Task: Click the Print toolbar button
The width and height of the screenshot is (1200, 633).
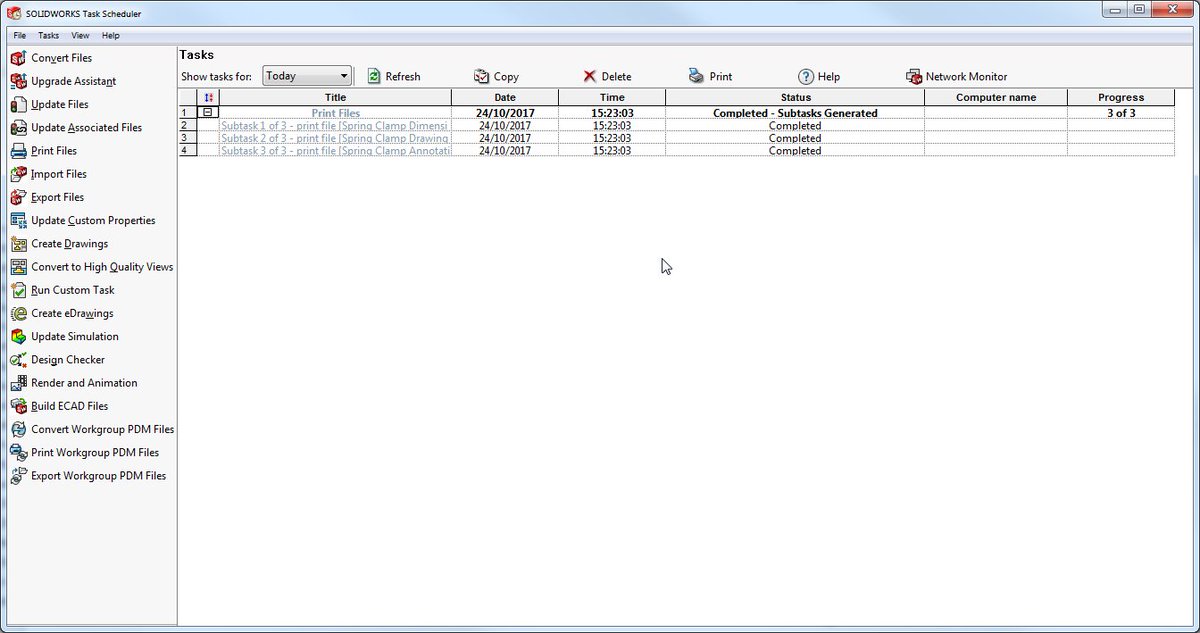Action: coord(710,76)
